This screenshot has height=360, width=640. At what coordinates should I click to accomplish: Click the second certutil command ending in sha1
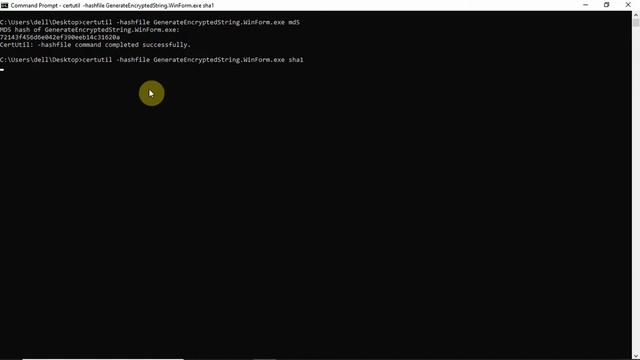coord(193,60)
